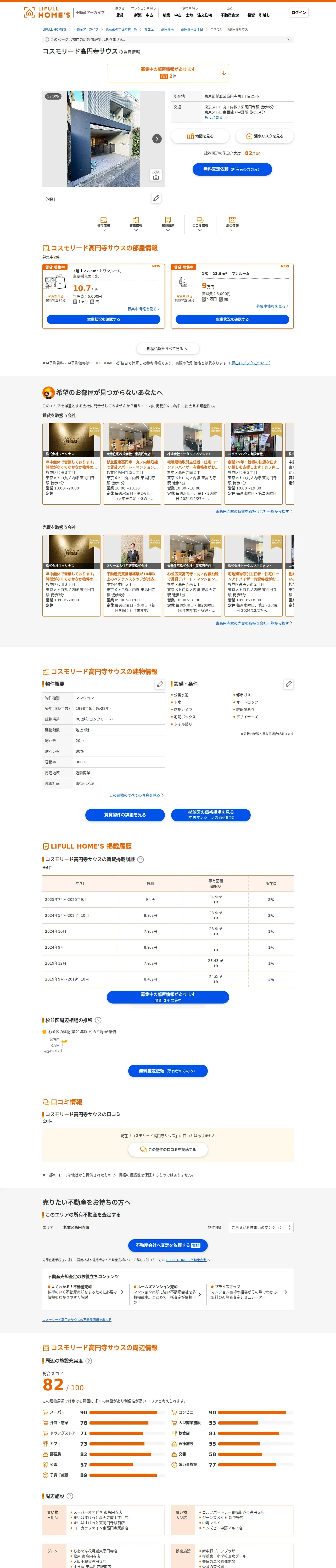Expand もっと見る in 交通 info
The width and height of the screenshot is (336, 1568).
point(216,118)
